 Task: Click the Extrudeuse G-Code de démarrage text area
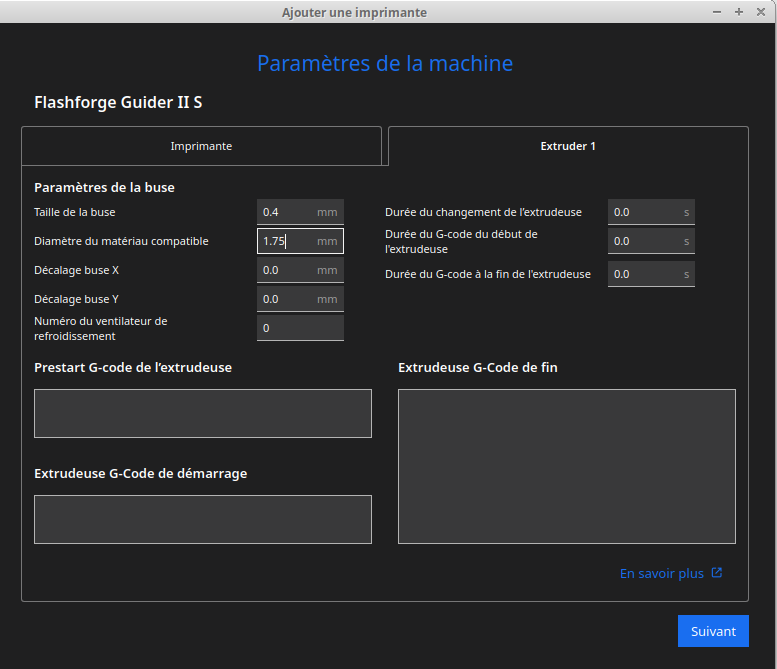pyautogui.click(x=203, y=519)
